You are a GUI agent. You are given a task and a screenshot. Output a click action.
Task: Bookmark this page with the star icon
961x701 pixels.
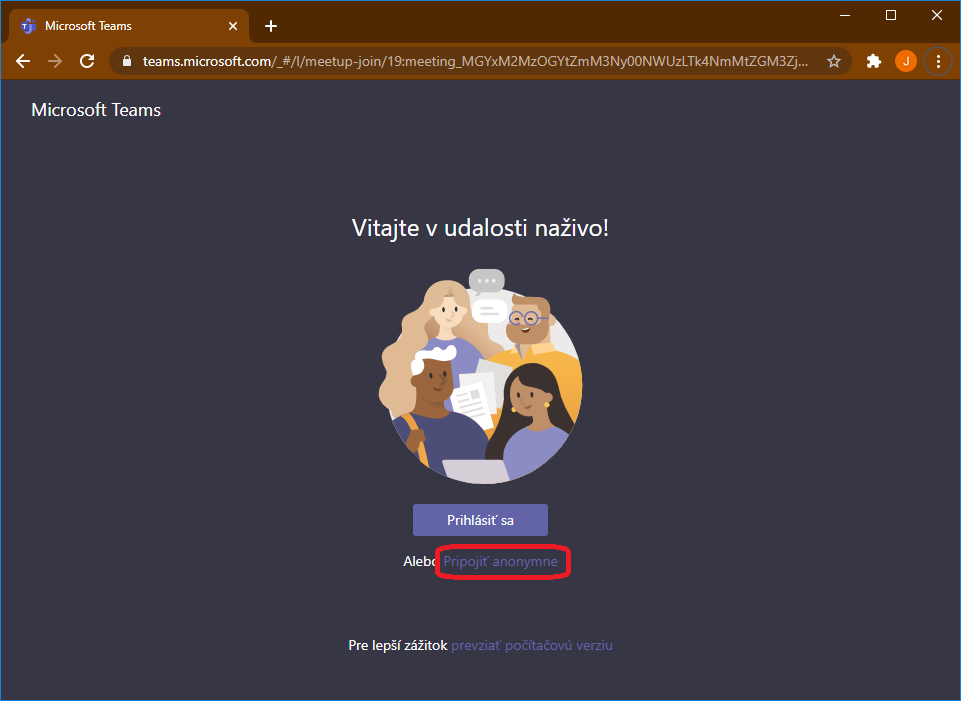(833, 61)
